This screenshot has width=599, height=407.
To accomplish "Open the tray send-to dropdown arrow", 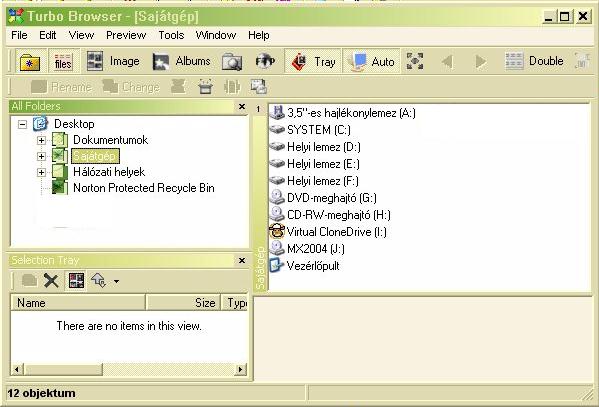I will 116,282.
